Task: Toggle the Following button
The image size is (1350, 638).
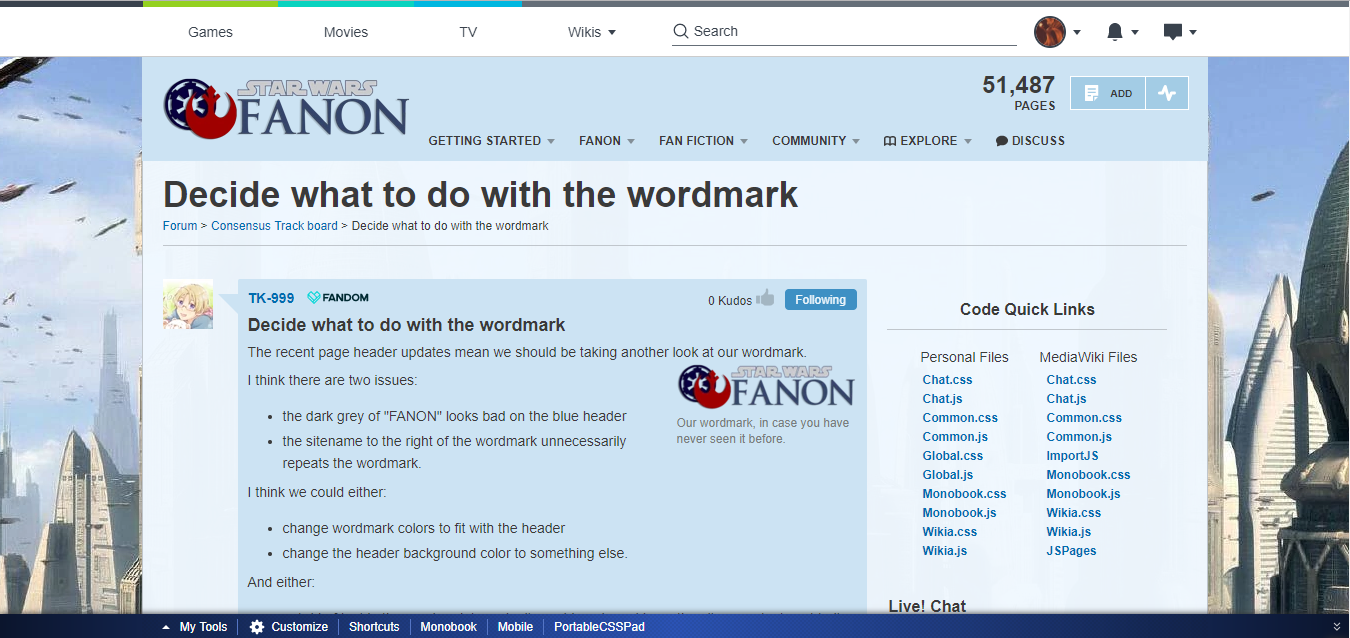Action: pyautogui.click(x=821, y=299)
